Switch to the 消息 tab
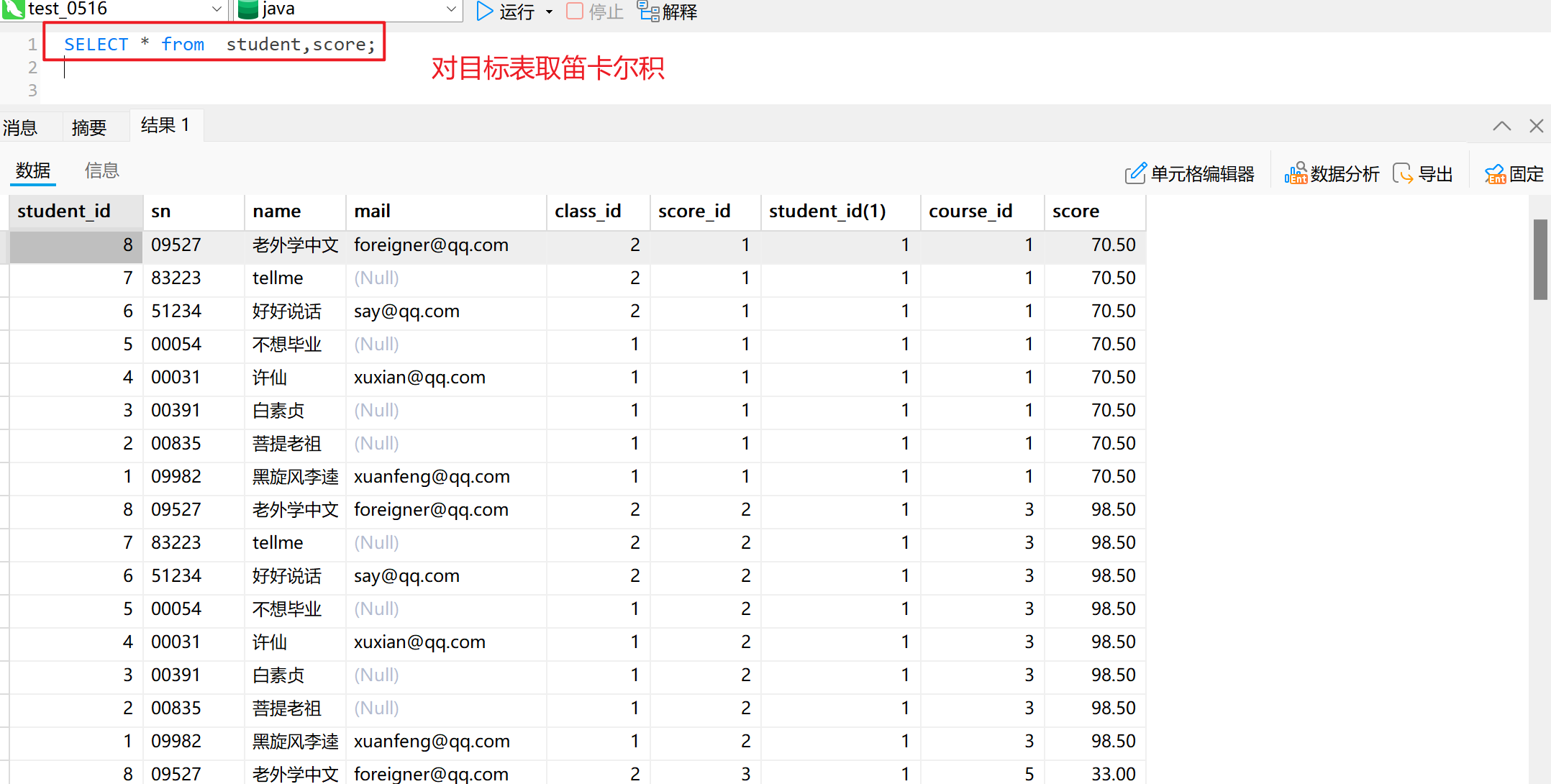 (x=20, y=127)
